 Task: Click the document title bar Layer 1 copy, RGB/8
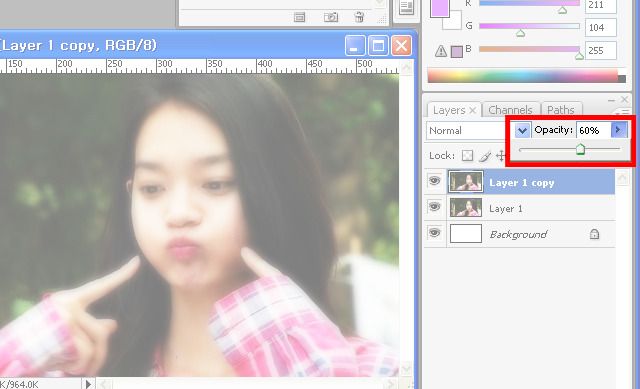click(x=78, y=45)
